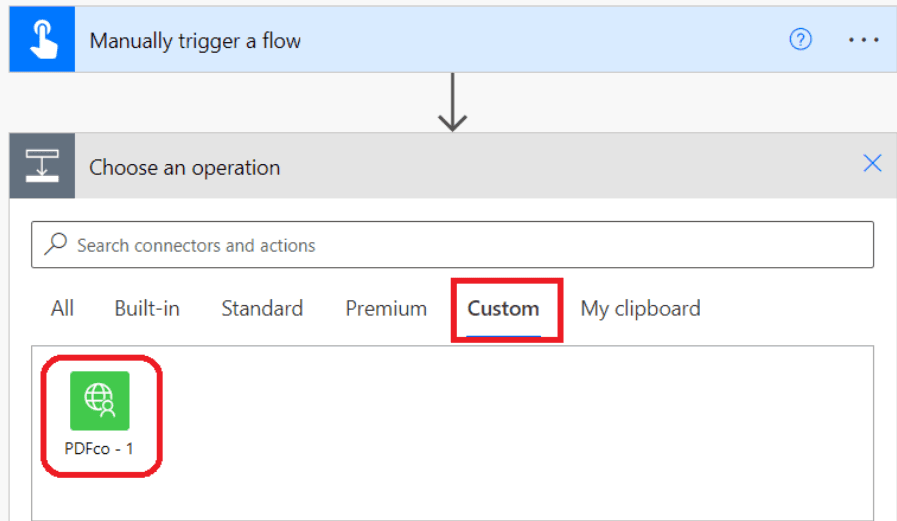The height and width of the screenshot is (521, 897).
Task: Switch to the All tab
Action: (62, 309)
